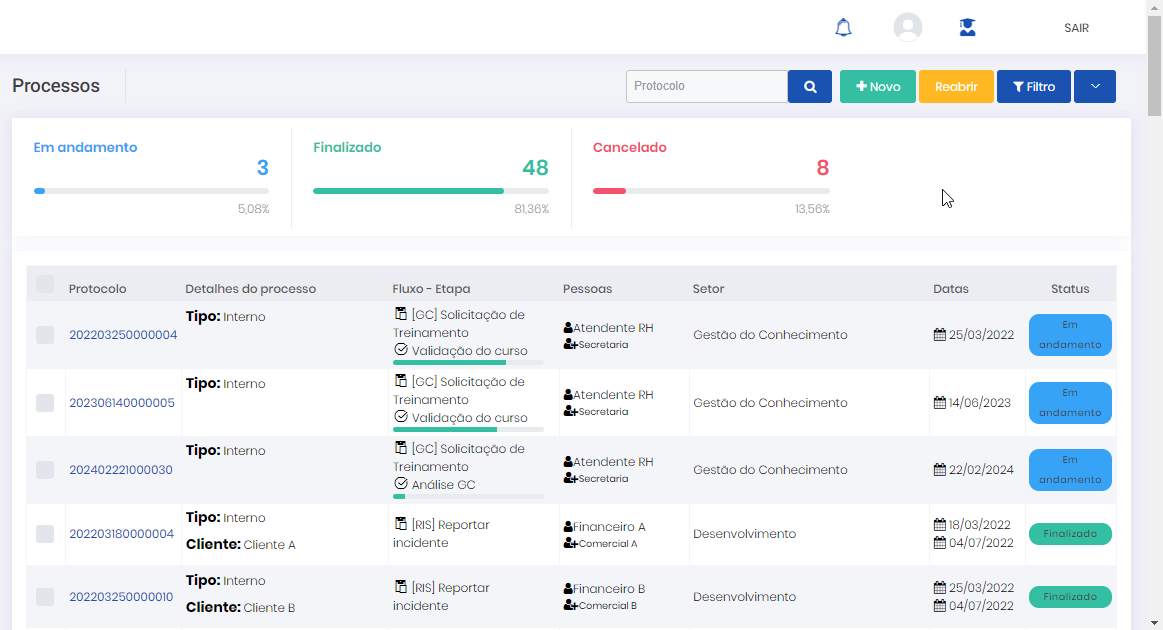Viewport: 1163px width, 630px height.
Task: Click the user profile avatar
Action: [x=907, y=28]
